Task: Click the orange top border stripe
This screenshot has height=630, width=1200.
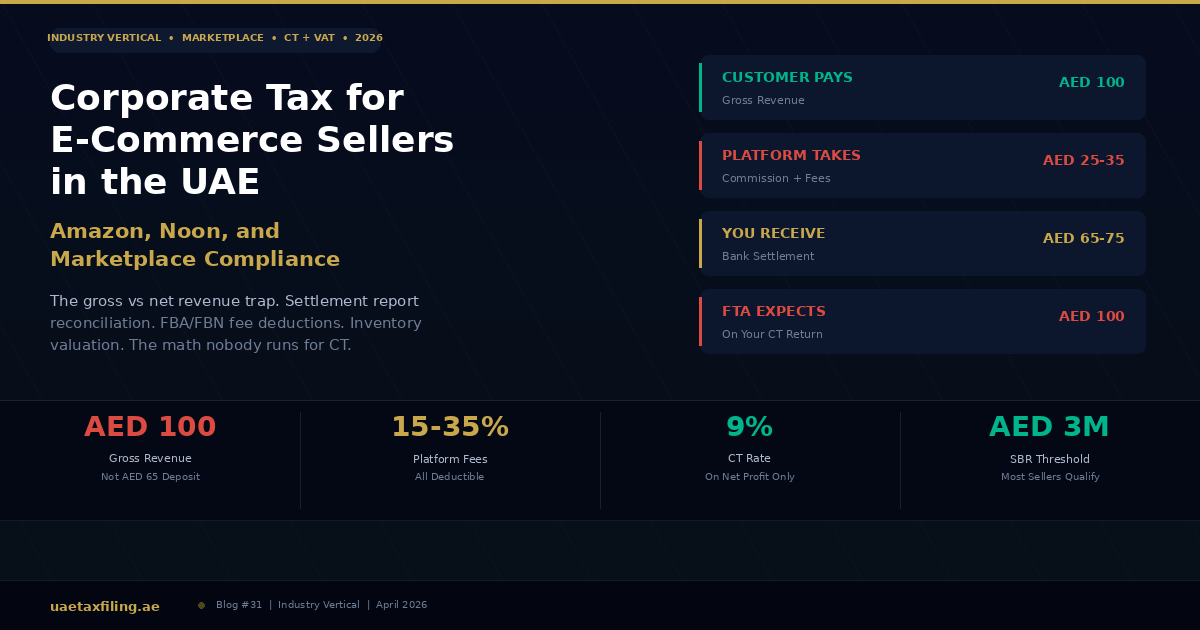Action: pos(600,2)
